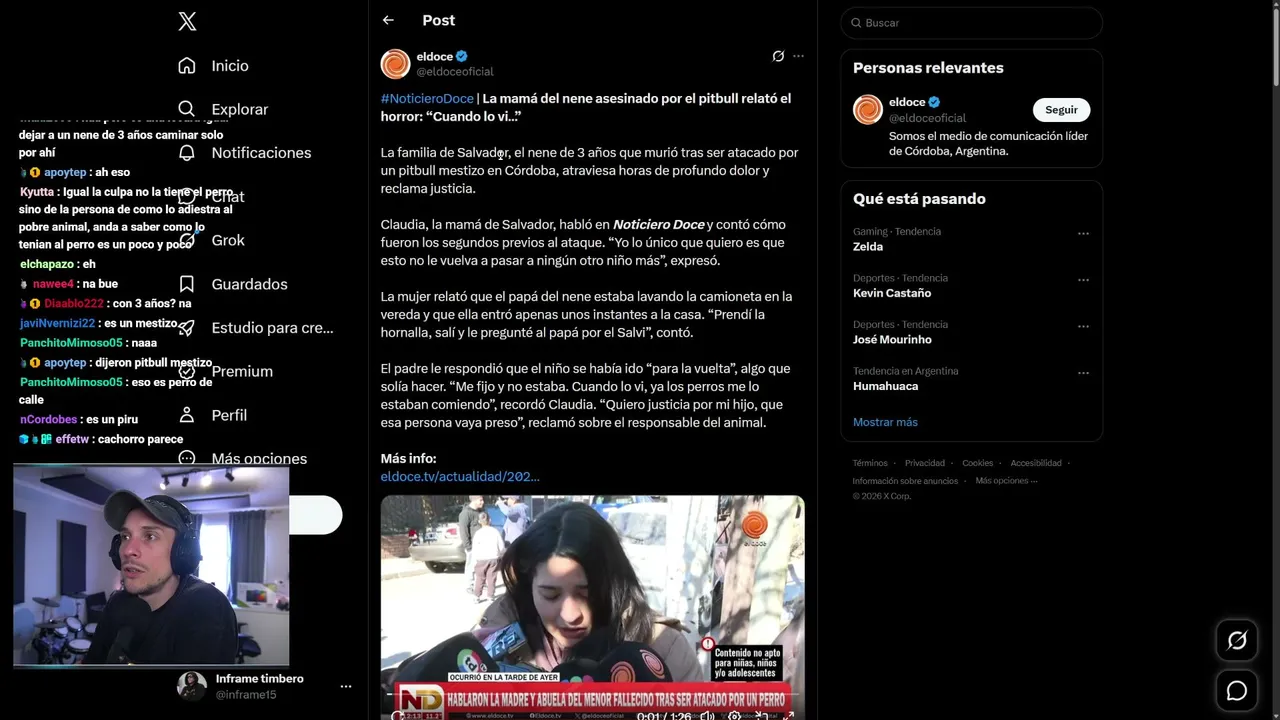
Task: Open more options for the Humahuaca trend
Action: [x=1083, y=373]
